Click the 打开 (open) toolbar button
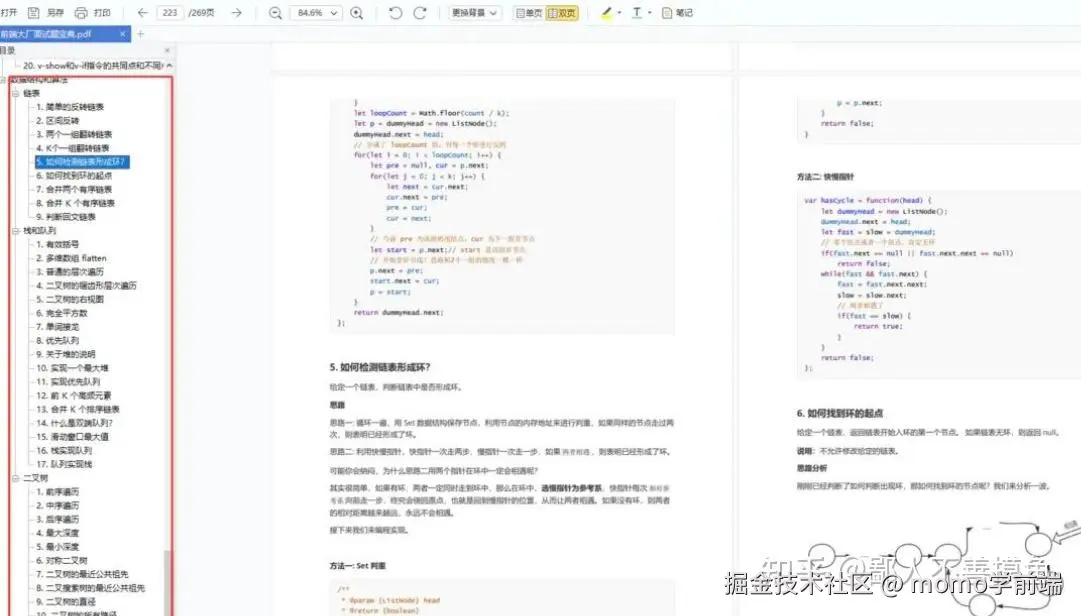 (x=9, y=12)
